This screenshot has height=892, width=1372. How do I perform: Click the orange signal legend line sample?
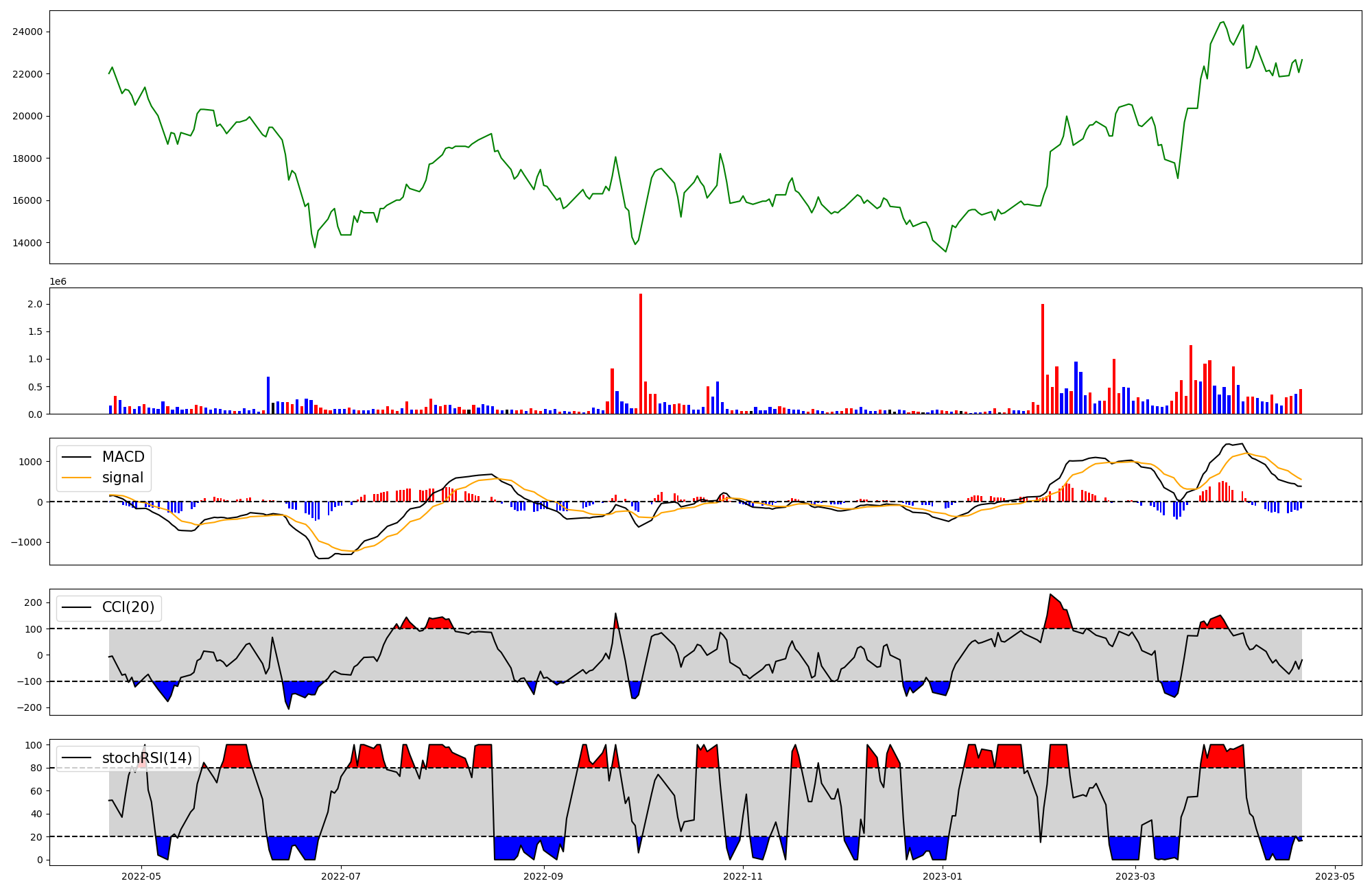click(x=76, y=478)
